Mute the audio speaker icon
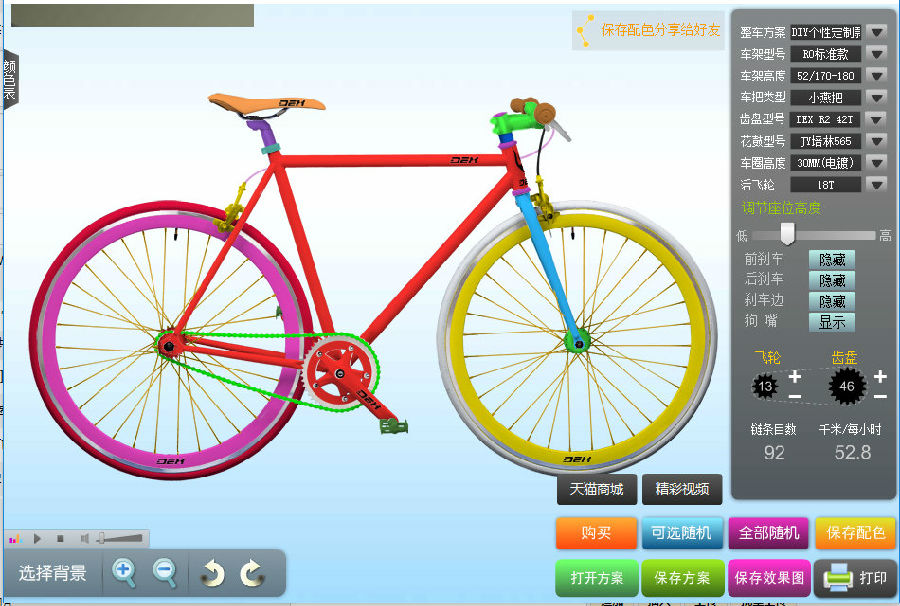This screenshot has height=606, width=900. pos(84,538)
